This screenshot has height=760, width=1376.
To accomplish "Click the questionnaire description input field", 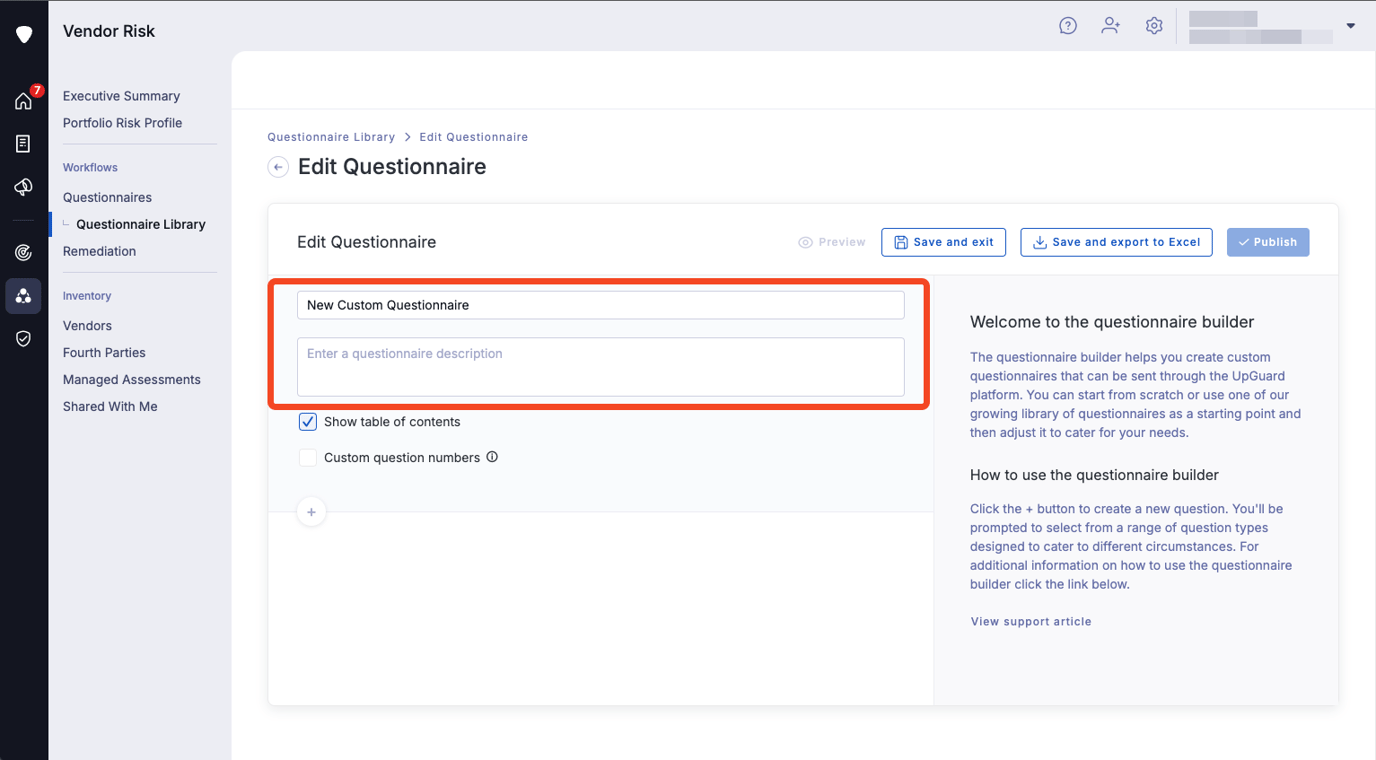I will (x=600, y=367).
